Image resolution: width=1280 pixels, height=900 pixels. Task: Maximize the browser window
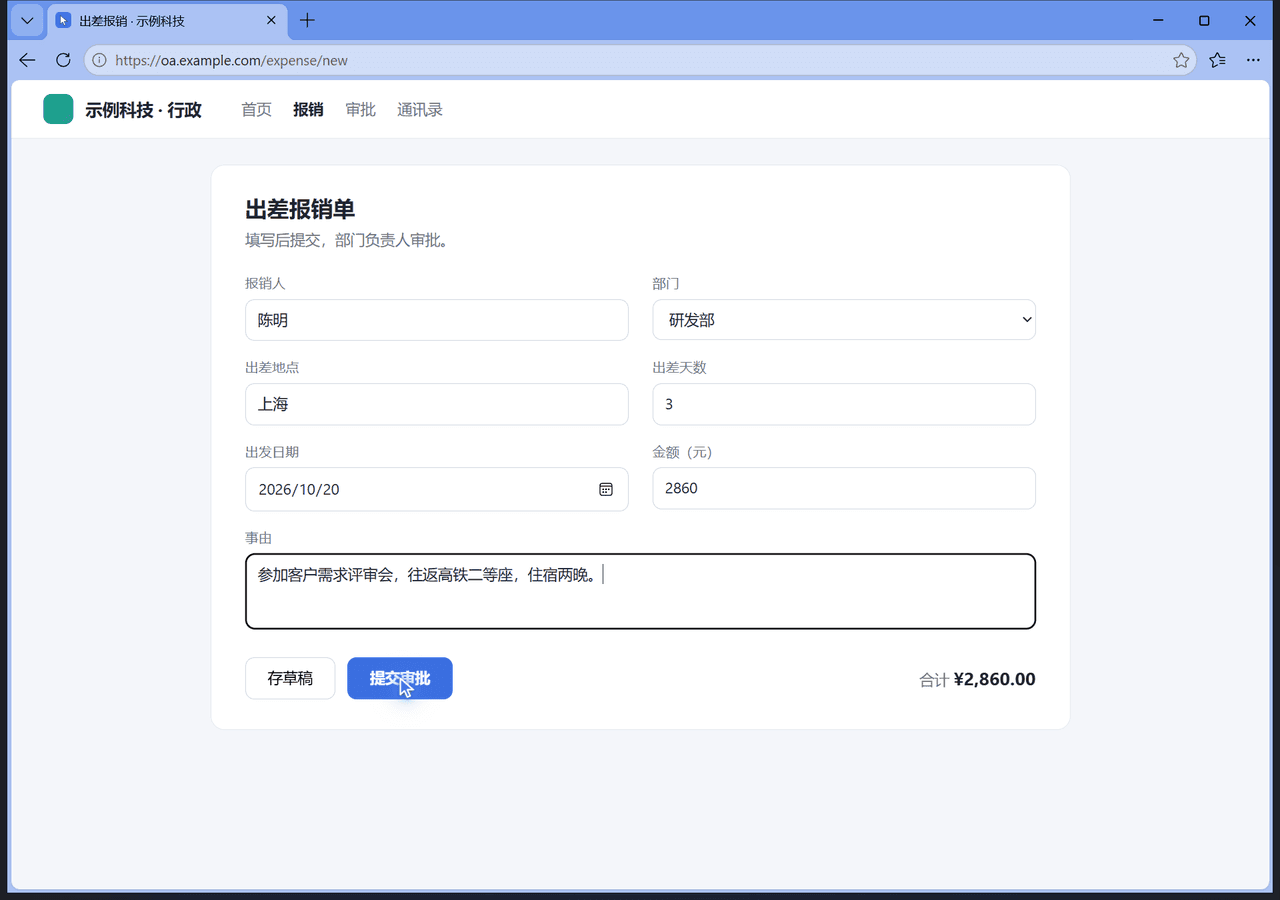click(x=1204, y=20)
